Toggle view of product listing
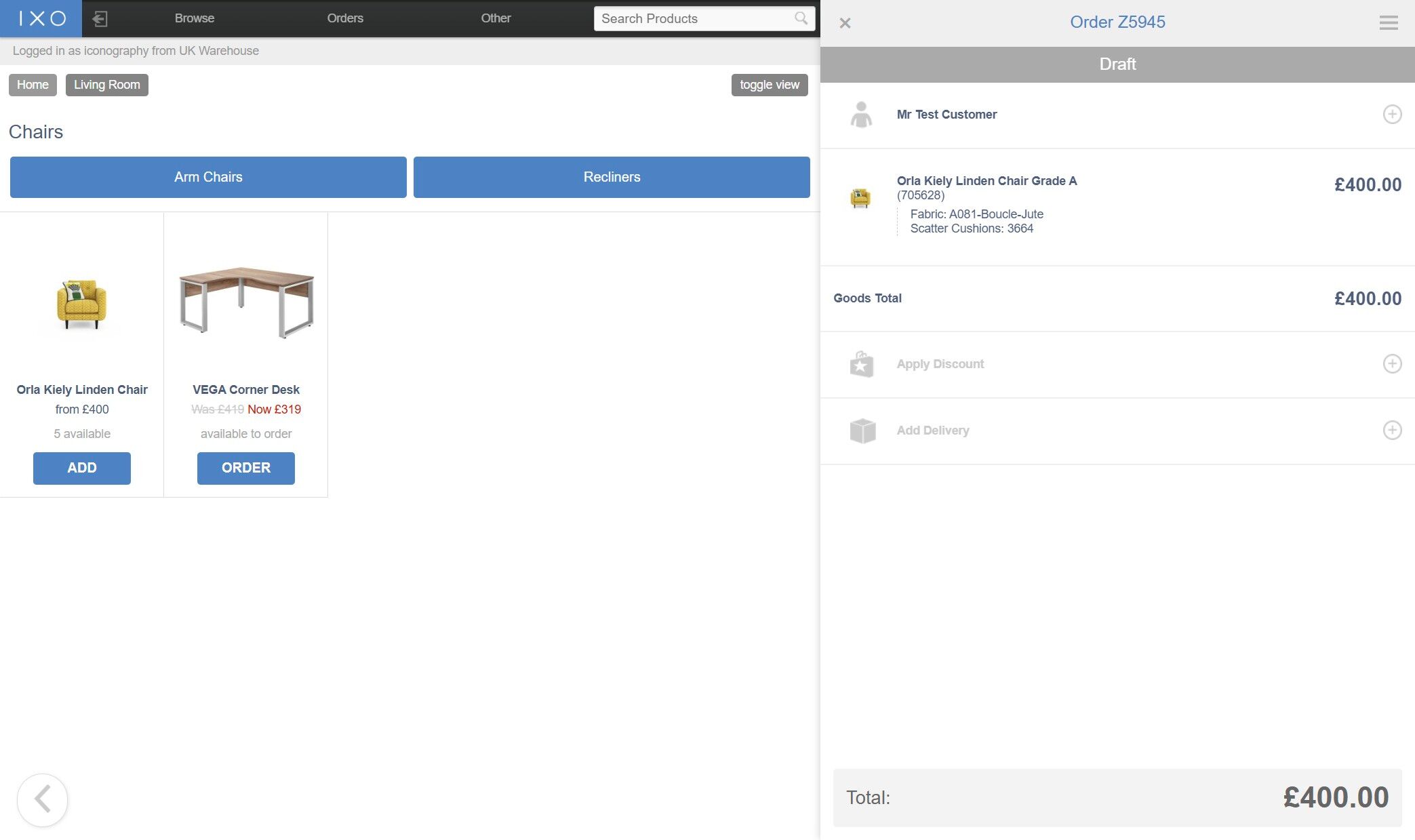The height and width of the screenshot is (840, 1415). pyautogui.click(x=769, y=85)
